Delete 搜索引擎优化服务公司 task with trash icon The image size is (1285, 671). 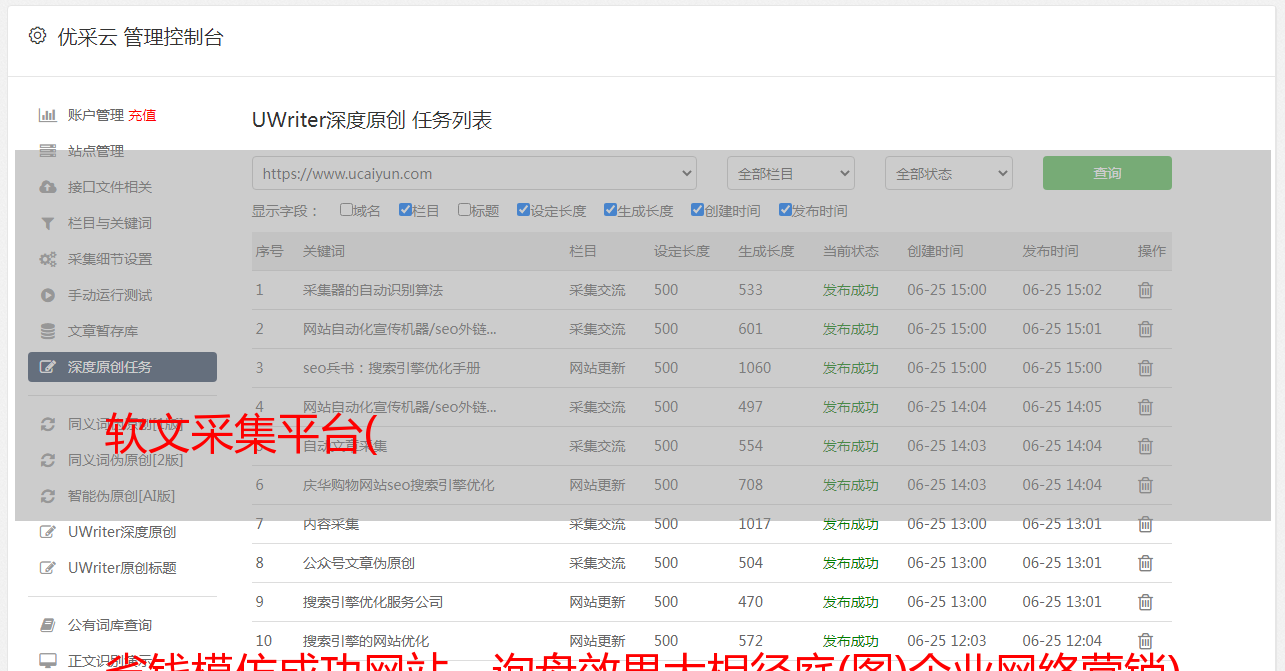pyautogui.click(x=1146, y=602)
